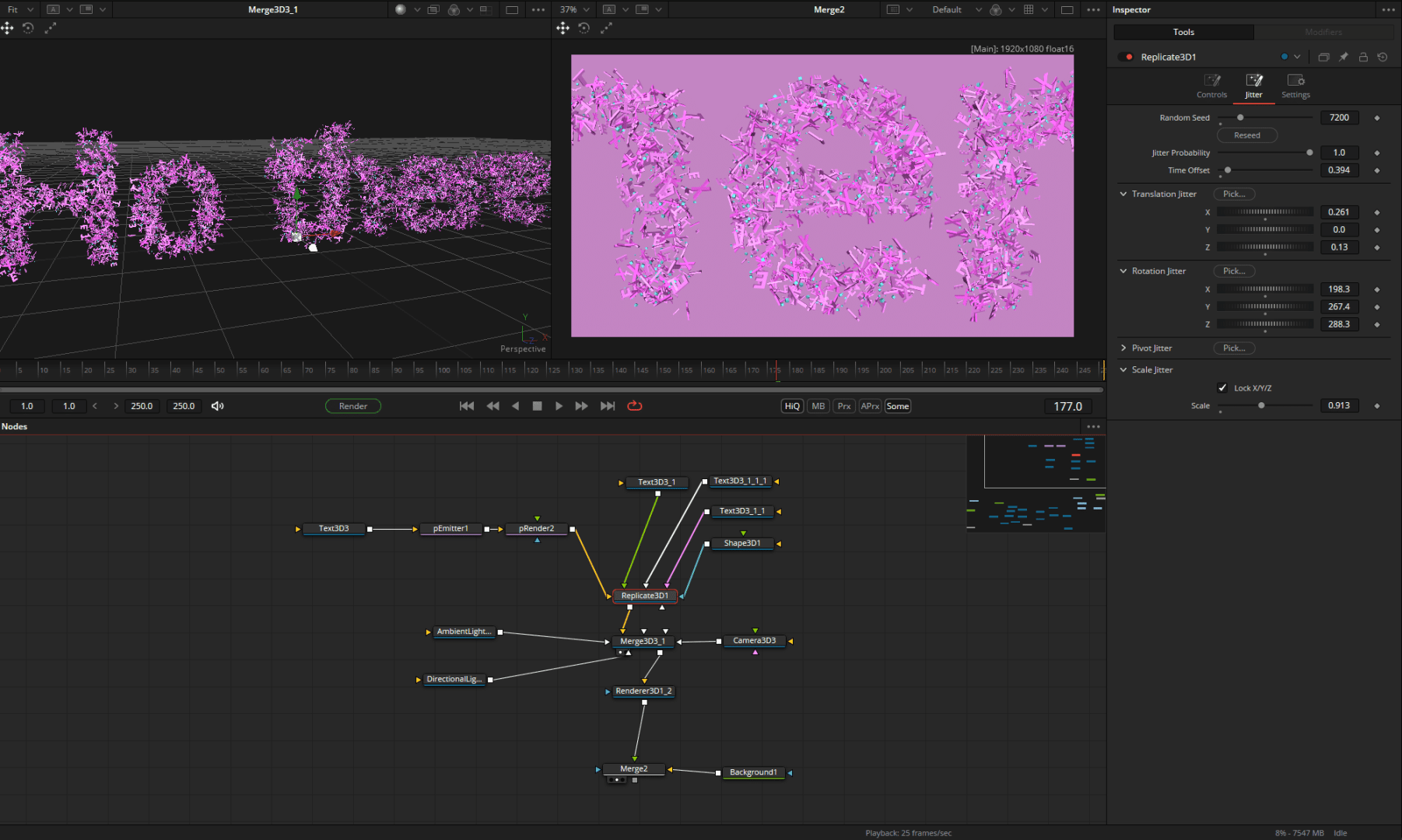Viewport: 1402px width, 840px height.
Task: Open the Controls tab for Replicate3D1
Action: 1211,86
